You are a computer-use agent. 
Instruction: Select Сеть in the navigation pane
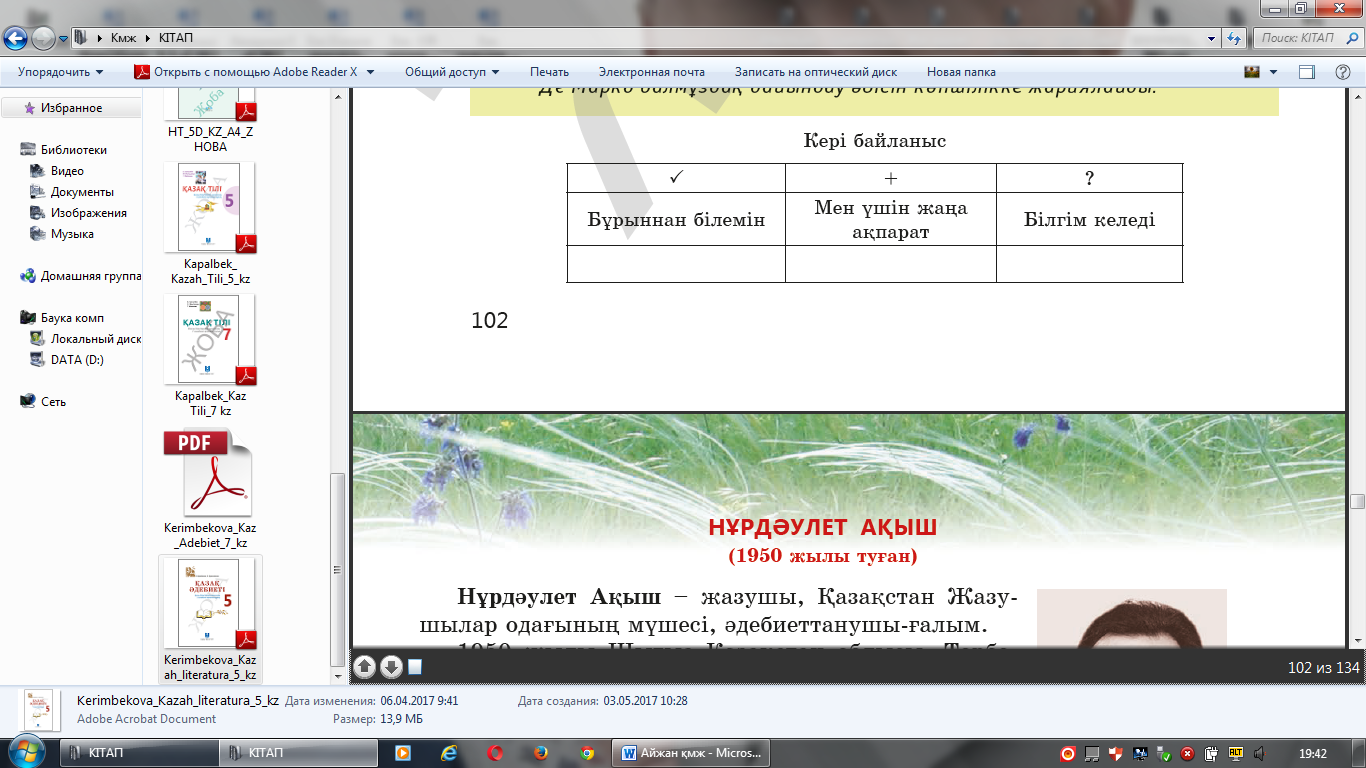click(53, 402)
